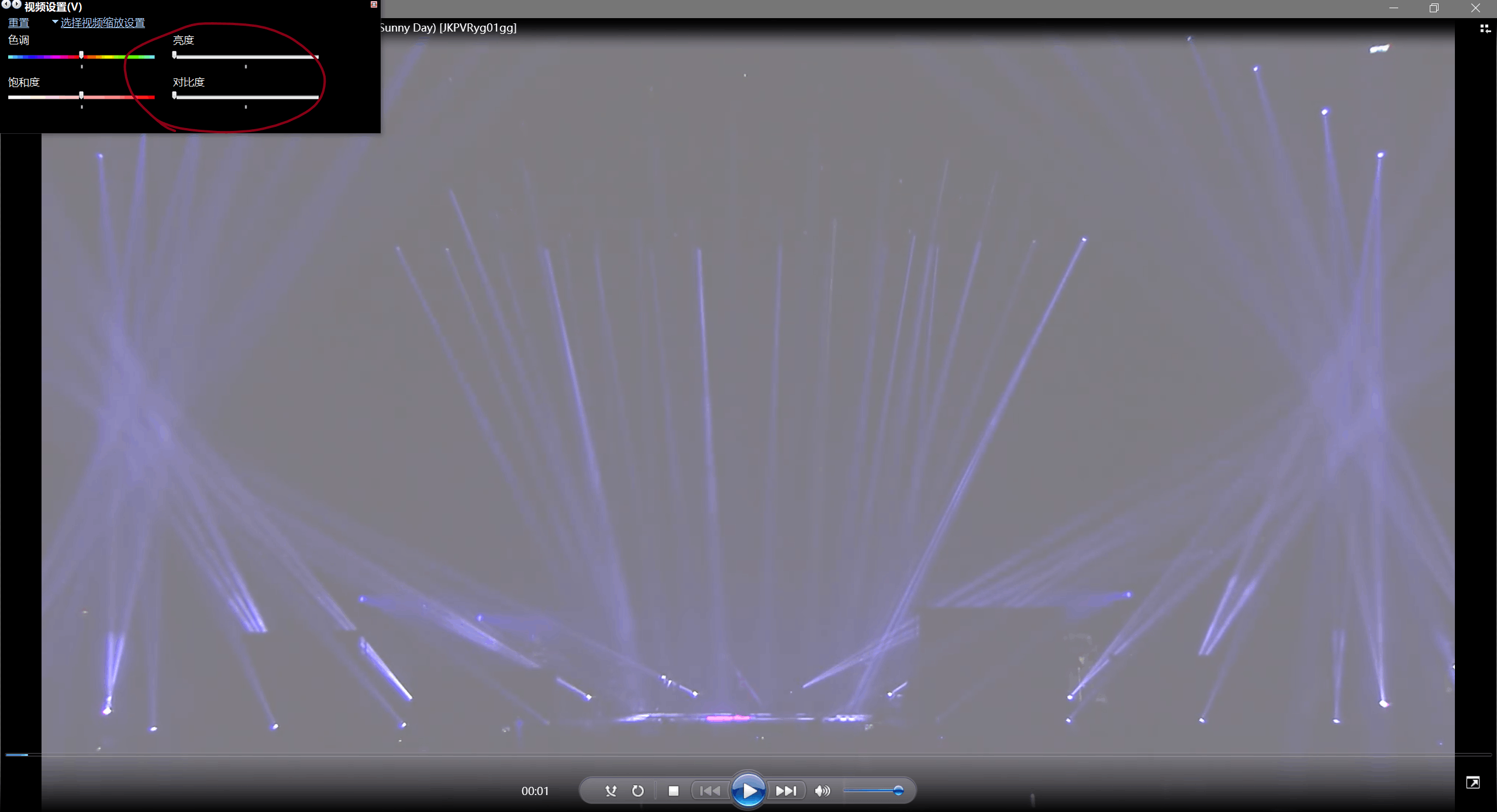The height and width of the screenshot is (812, 1497).
Task: Click the 亮度 brightness slider track
Action: [x=246, y=57]
